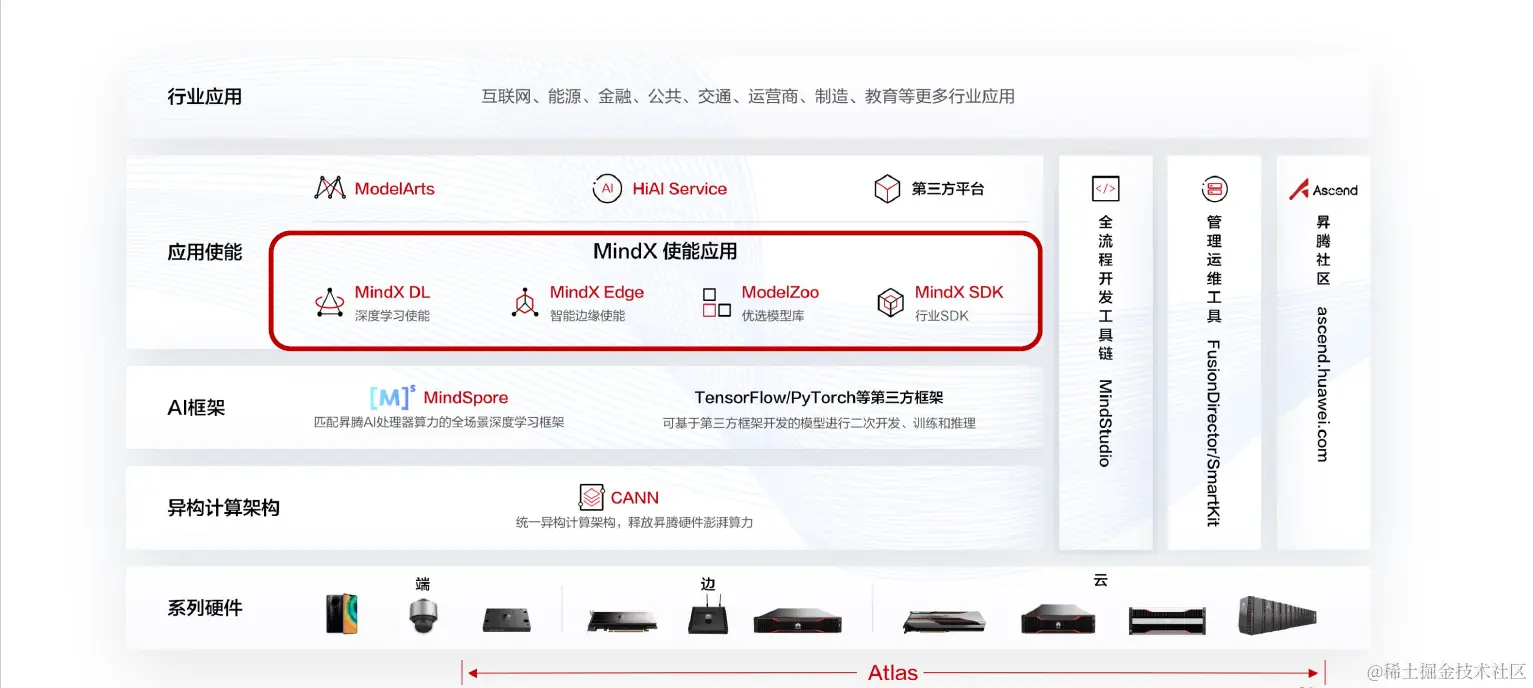1533x688 pixels.
Task: Click the 第三方平台 label
Action: (948, 188)
